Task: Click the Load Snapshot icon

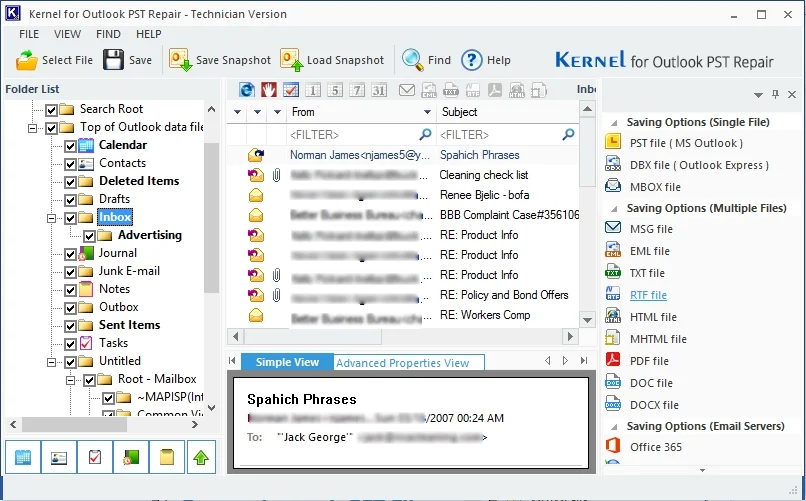Action: [x=291, y=60]
